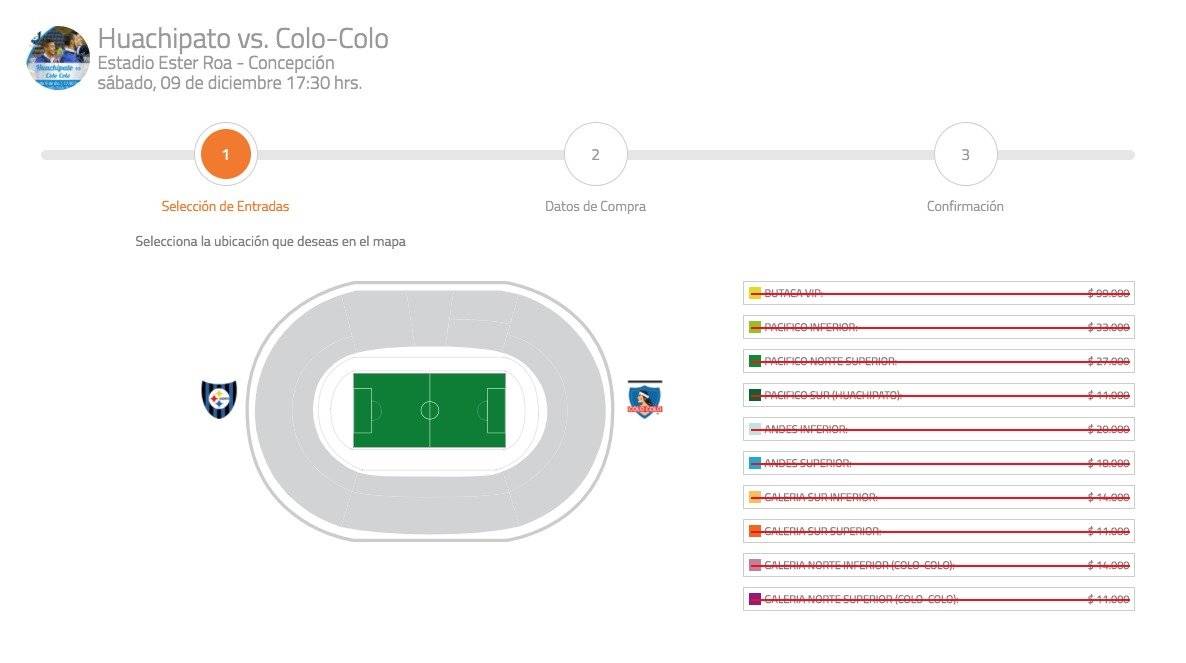Go to step 3 Confirmación circle

tap(965, 154)
